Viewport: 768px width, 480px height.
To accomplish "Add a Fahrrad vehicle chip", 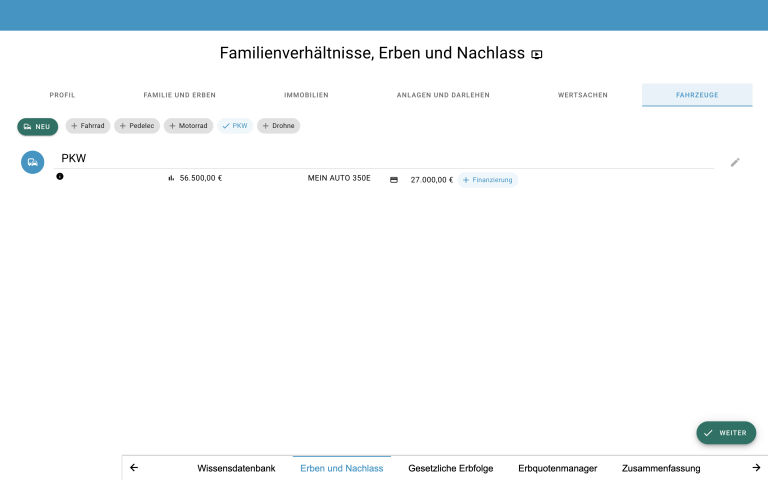I will click(88, 126).
